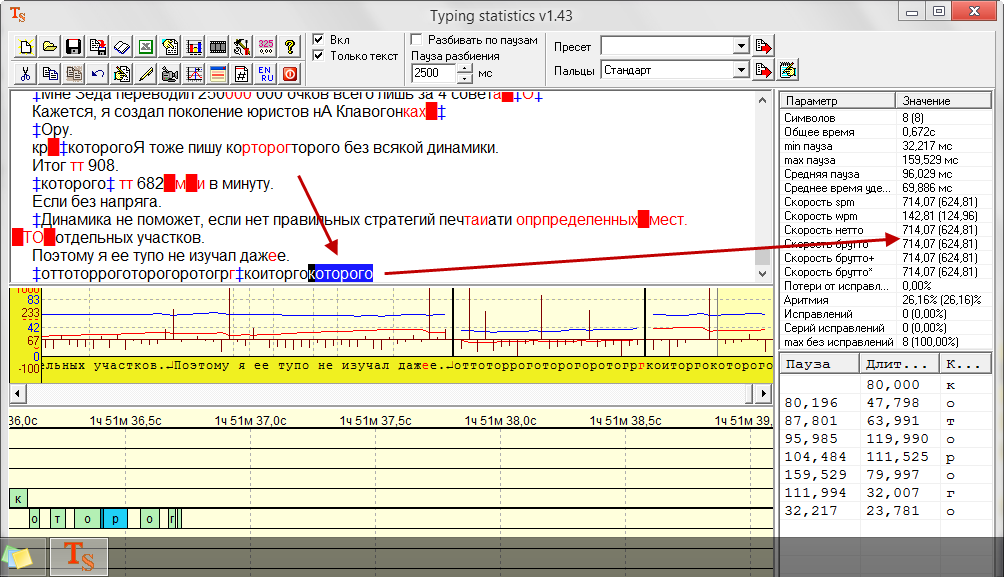Enable "Разбивать по паузам" checkbox
1004x577 pixels.
tap(417, 40)
